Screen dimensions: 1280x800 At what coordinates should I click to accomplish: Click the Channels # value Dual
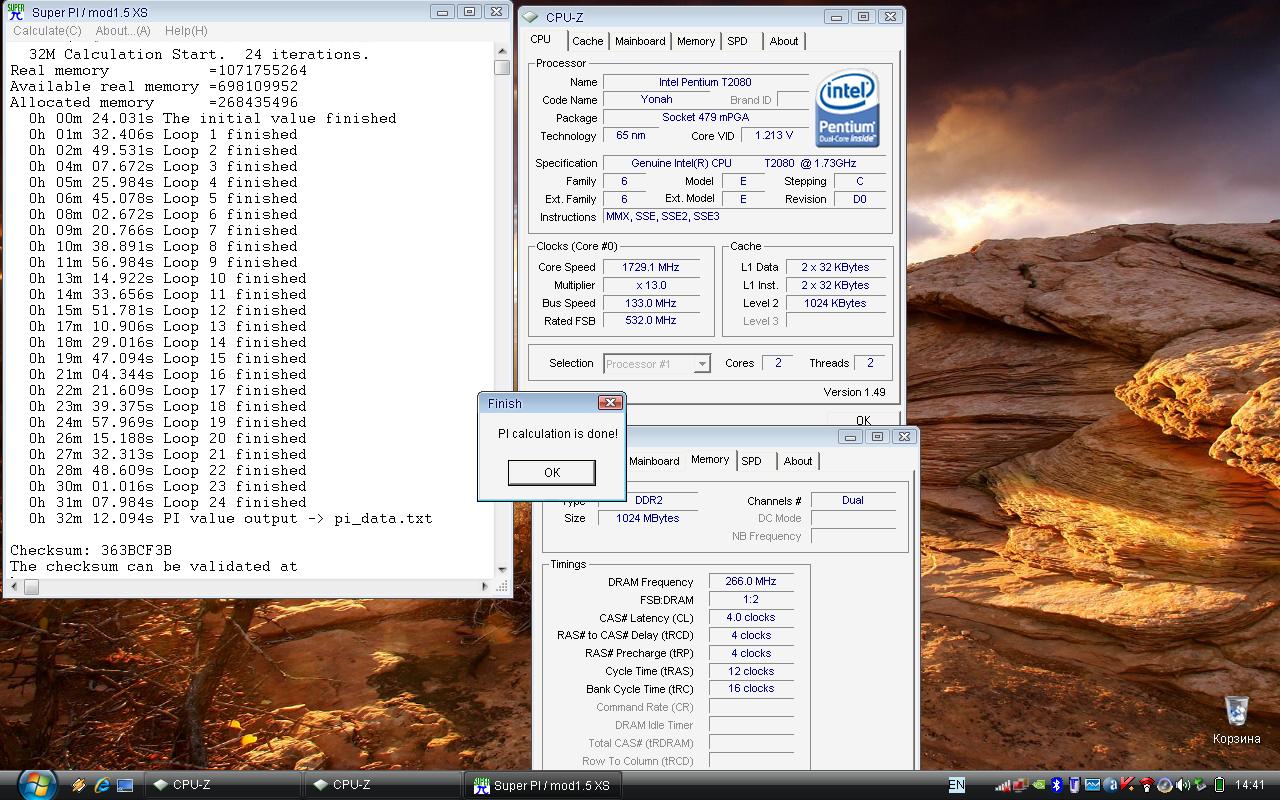click(x=853, y=500)
